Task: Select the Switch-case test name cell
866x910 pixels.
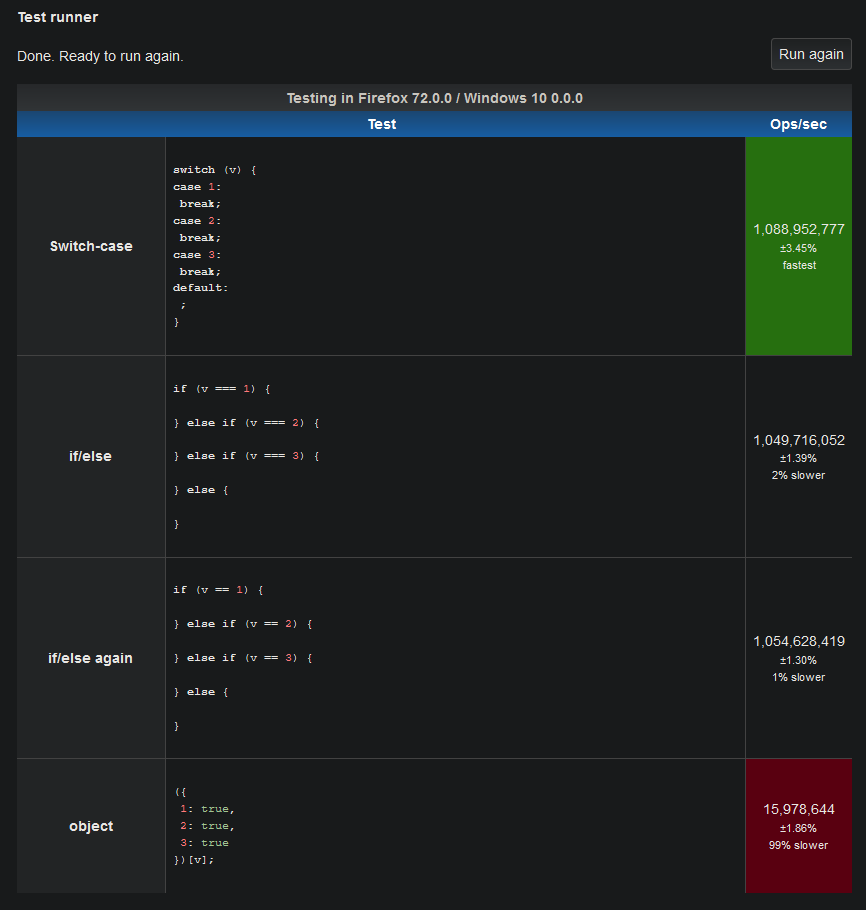Action: coord(91,246)
